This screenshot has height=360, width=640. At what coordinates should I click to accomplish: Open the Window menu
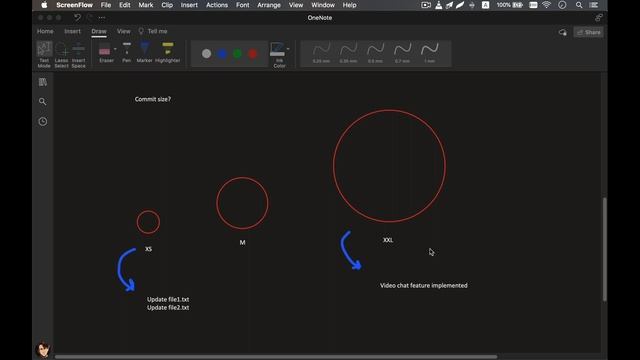click(323, 5)
